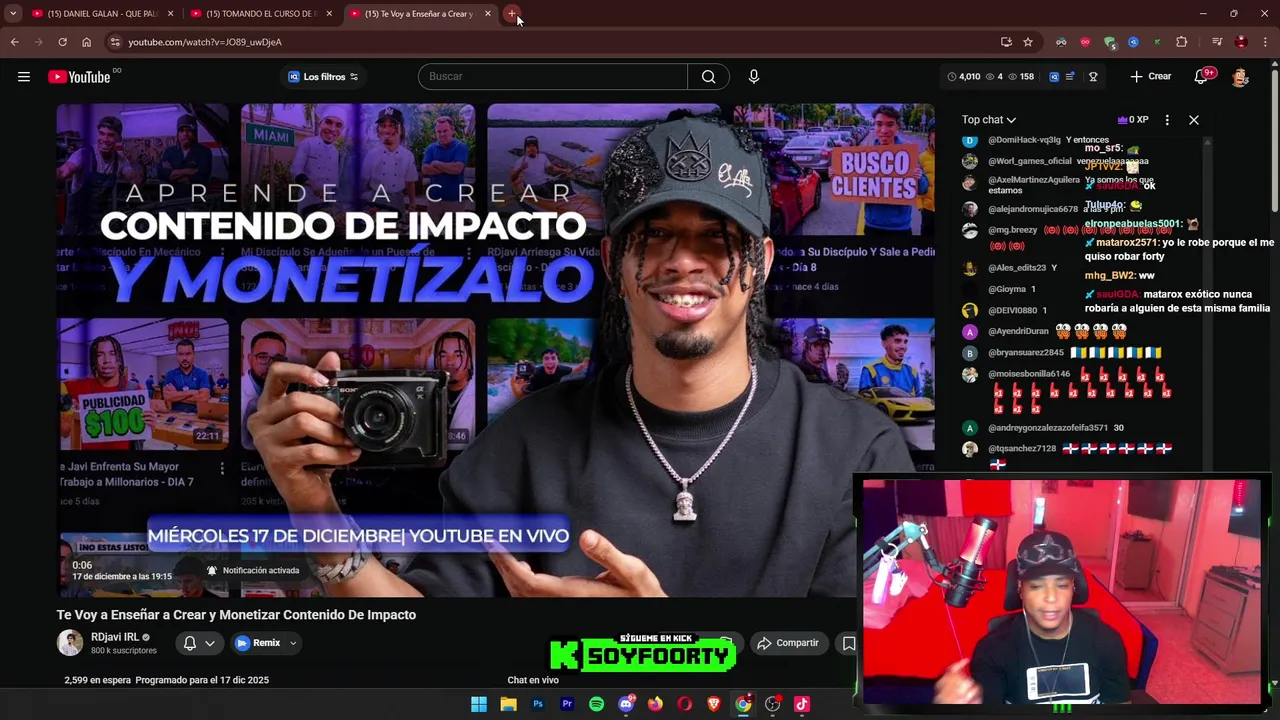Focus the Buscar search field
Viewport: 1280px width, 720px height.
pyautogui.click(x=553, y=77)
